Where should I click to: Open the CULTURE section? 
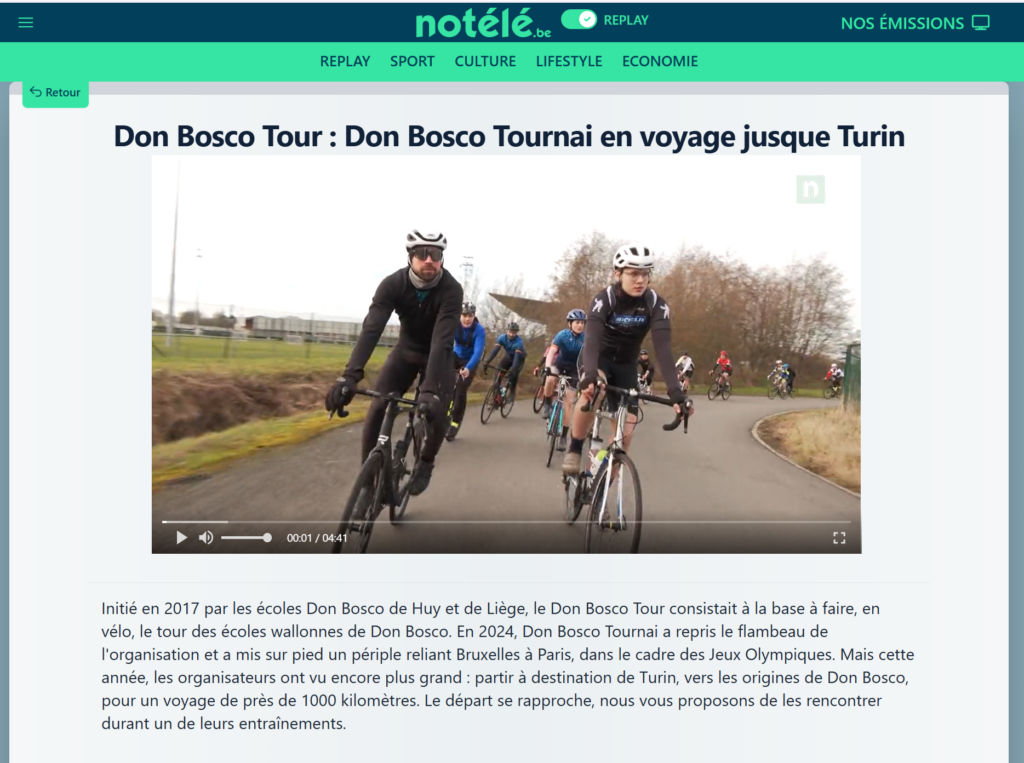485,61
